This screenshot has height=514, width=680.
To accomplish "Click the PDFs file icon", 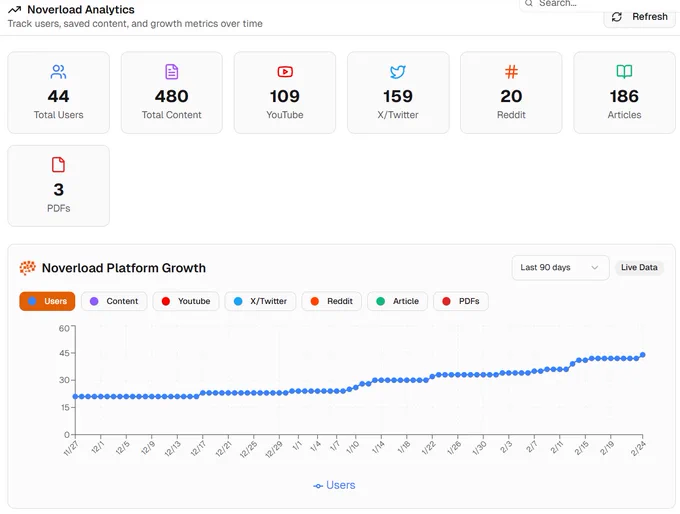I will [59, 165].
